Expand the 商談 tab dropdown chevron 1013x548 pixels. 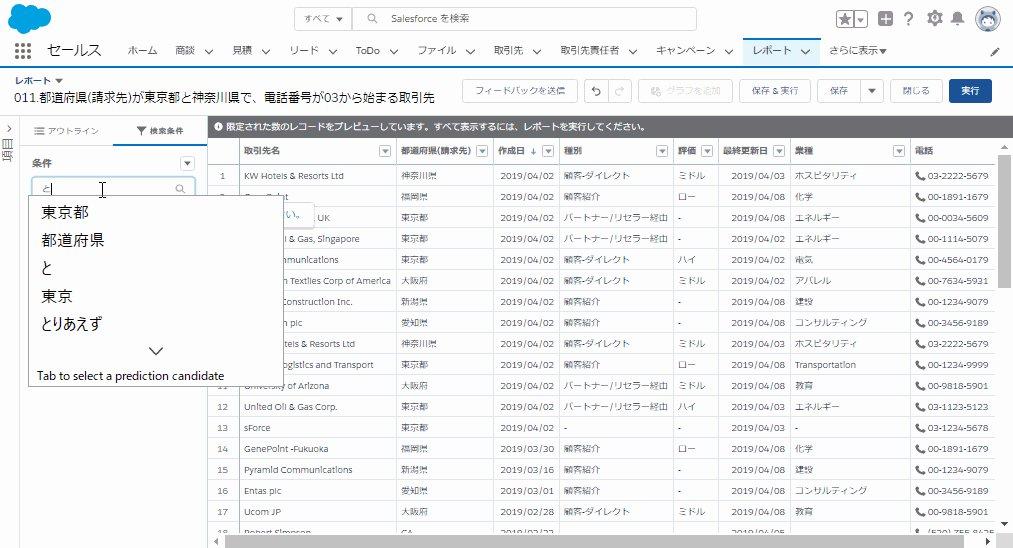(209, 51)
